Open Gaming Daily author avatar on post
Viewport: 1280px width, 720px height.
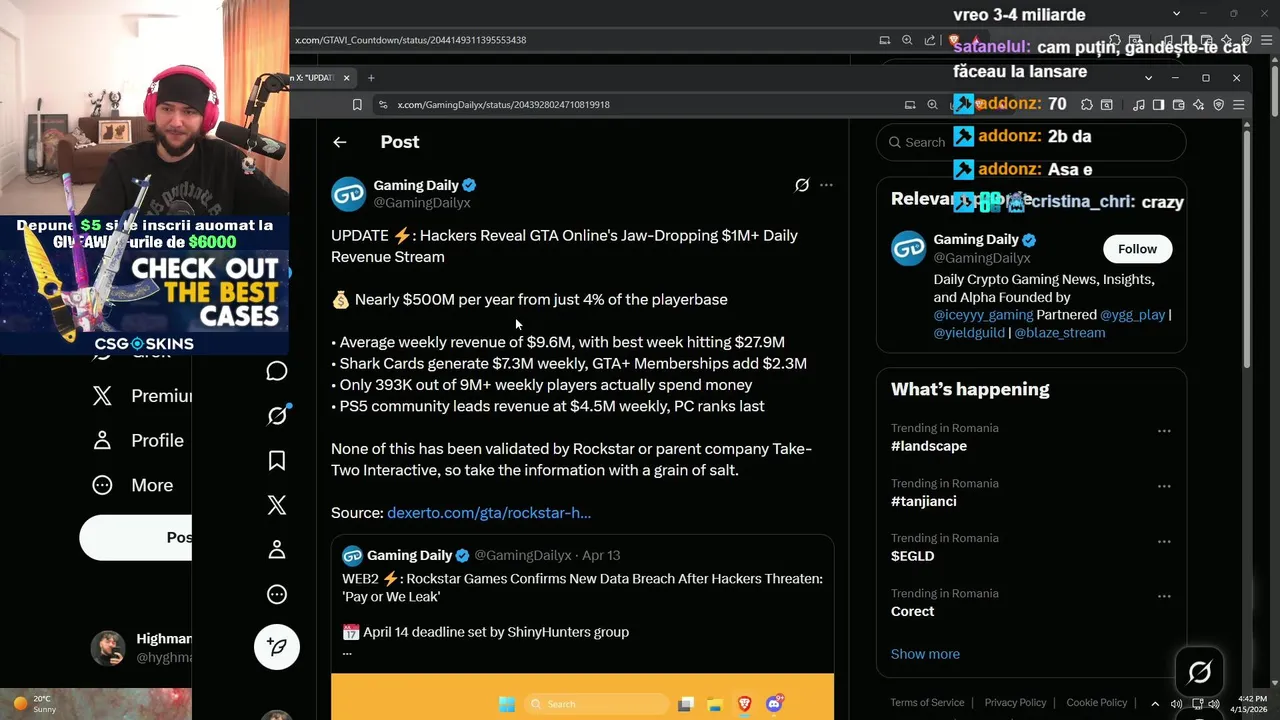pos(348,194)
